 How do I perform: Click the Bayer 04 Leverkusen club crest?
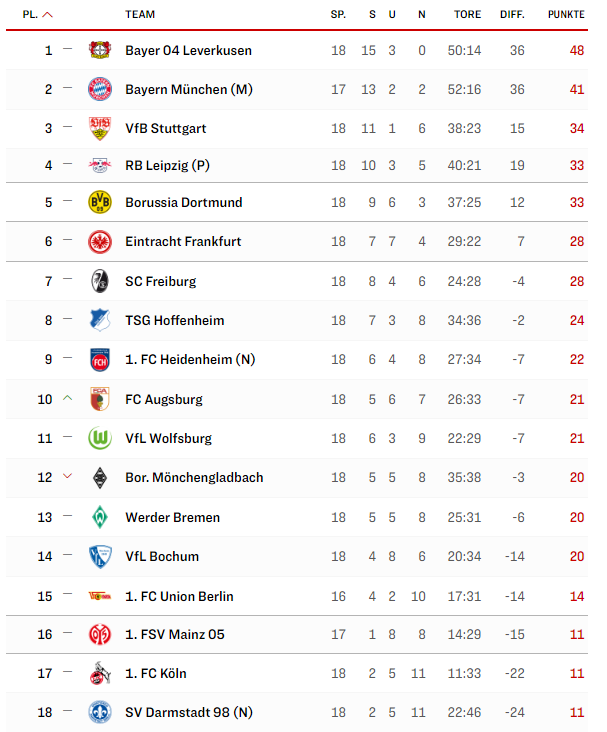tap(99, 50)
